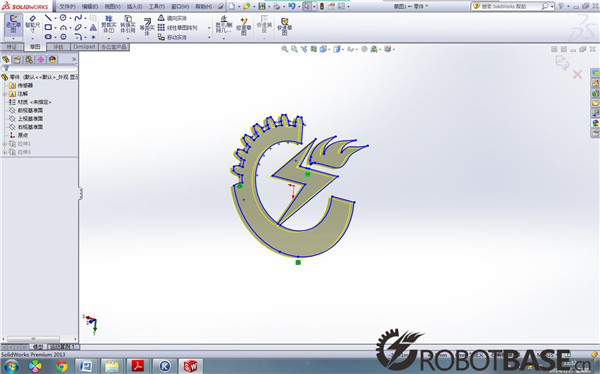Image resolution: width=600 pixels, height=374 pixels.
Task: Select the Straight Slot sketch tool
Action: pos(48,37)
